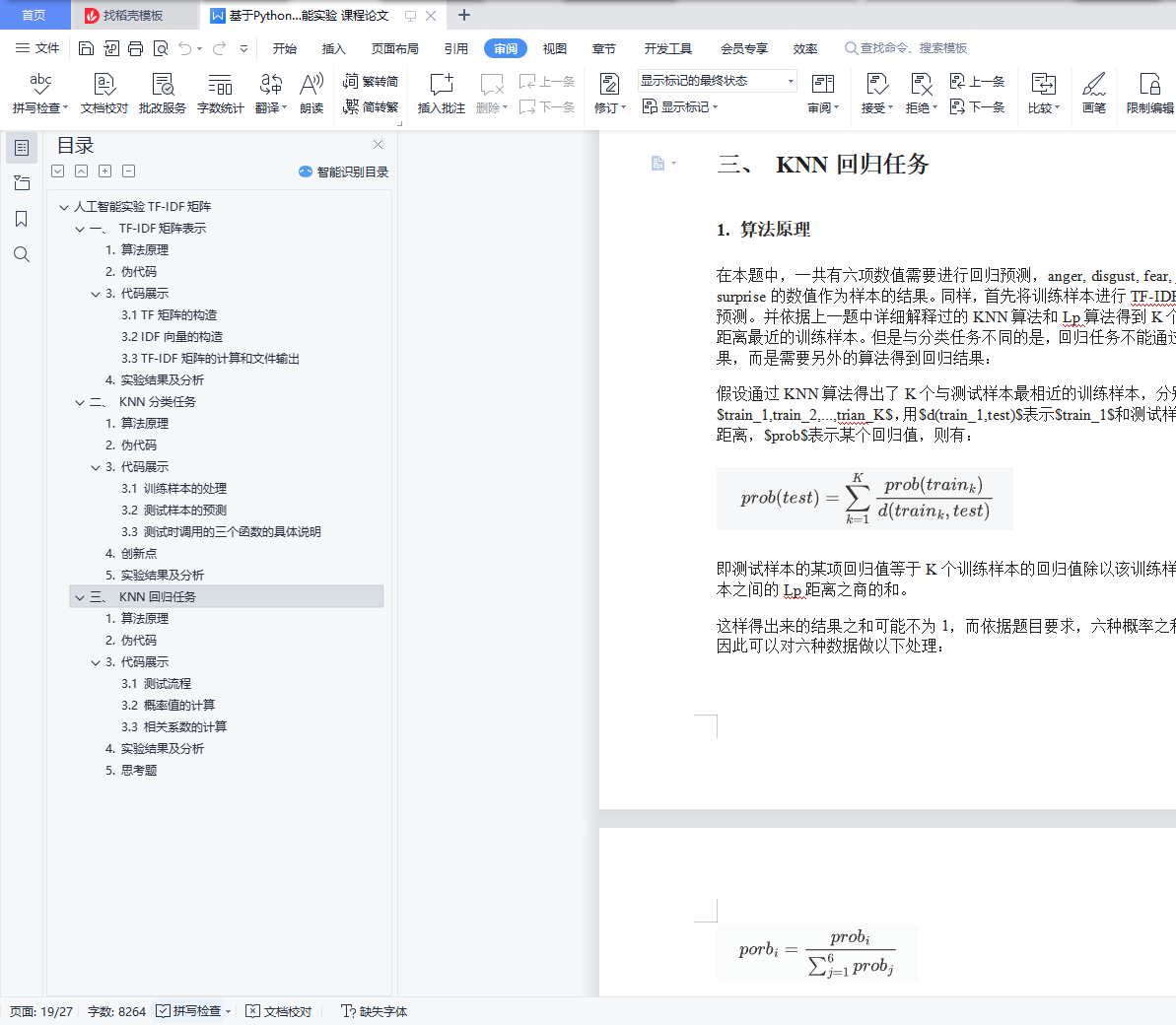
Task: Switch to the 开始 ribbon tab
Action: (x=284, y=48)
